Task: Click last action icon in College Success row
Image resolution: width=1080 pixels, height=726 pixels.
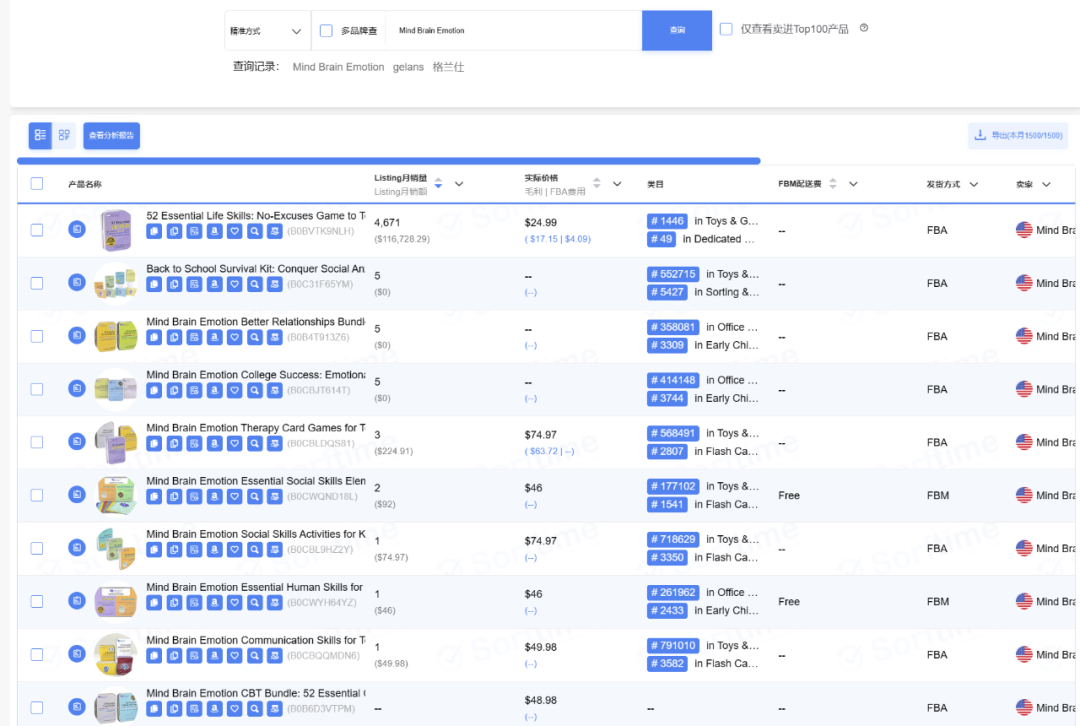Action: coord(274,391)
